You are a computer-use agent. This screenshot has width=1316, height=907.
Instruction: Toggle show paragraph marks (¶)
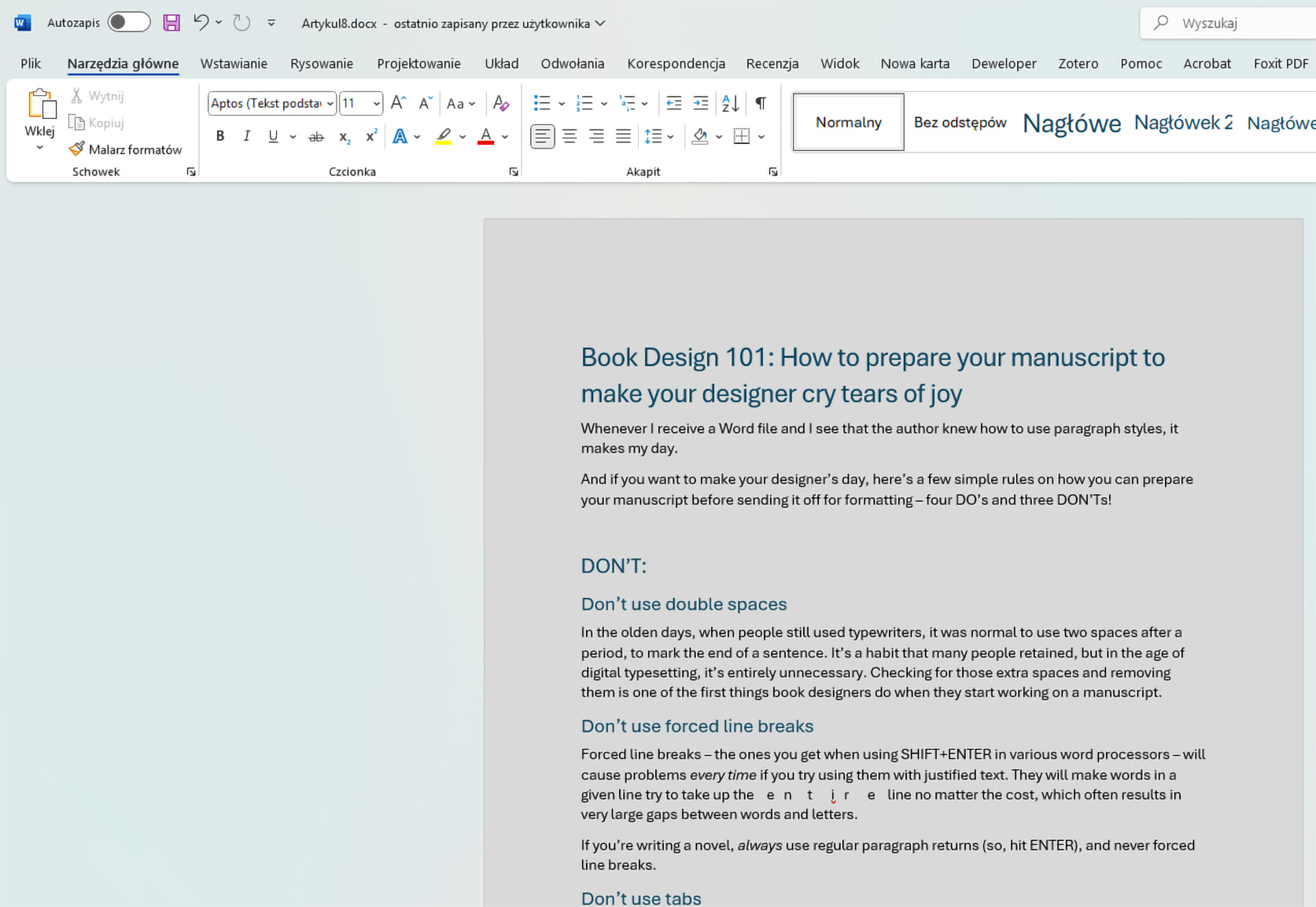(761, 103)
